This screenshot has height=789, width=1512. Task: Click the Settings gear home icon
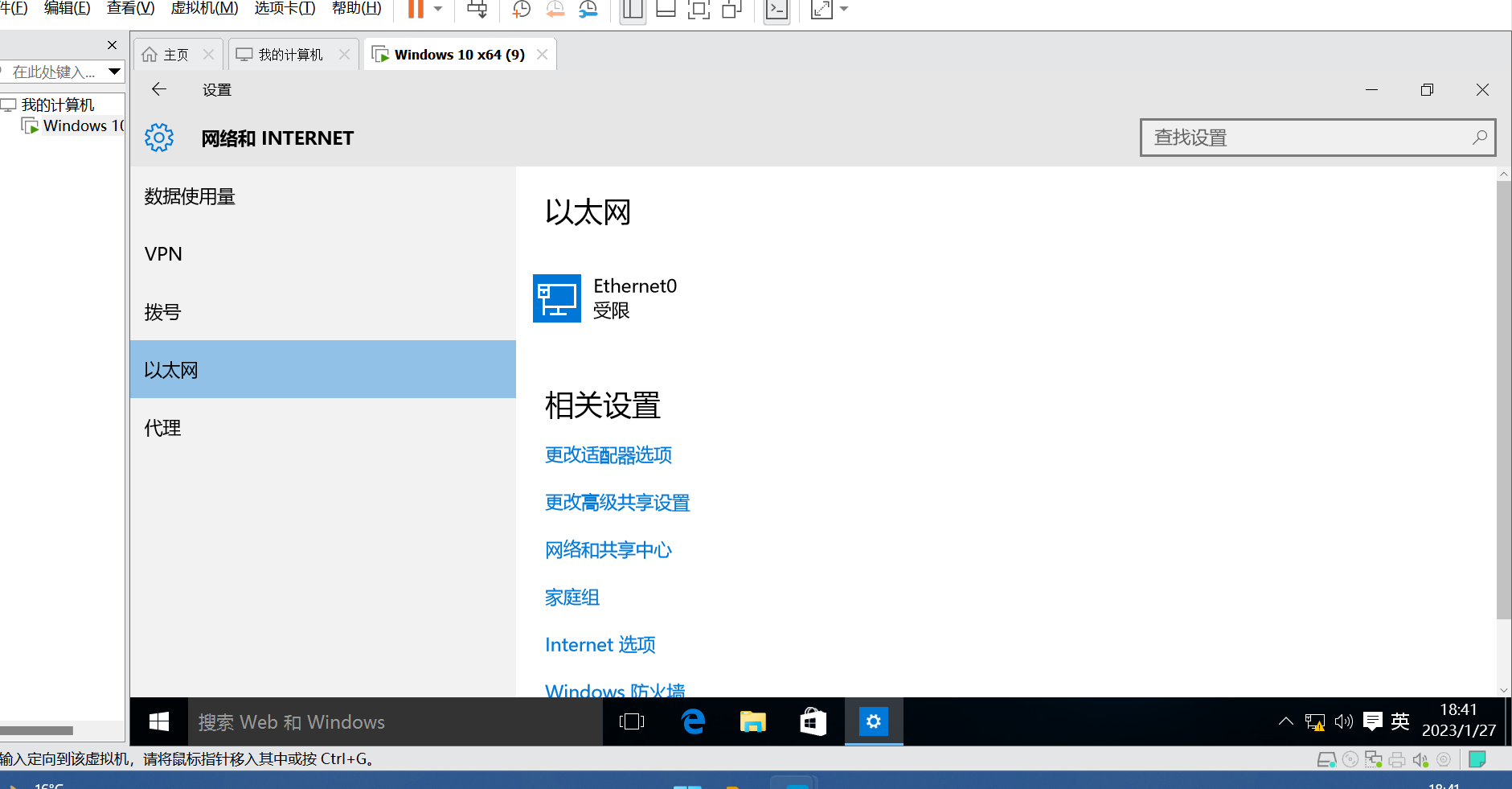[x=159, y=138]
